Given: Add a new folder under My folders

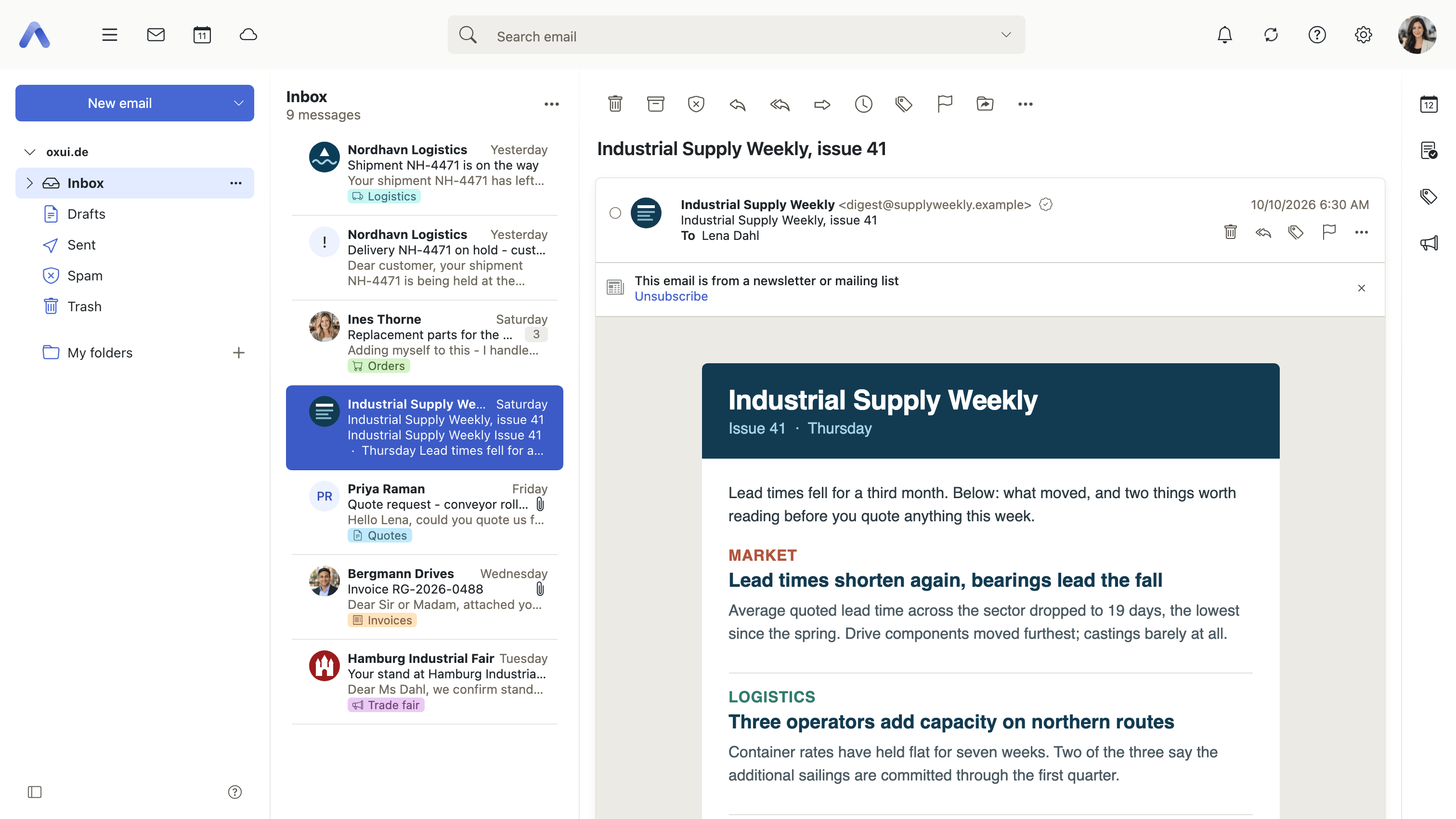Looking at the screenshot, I should pyautogui.click(x=238, y=353).
